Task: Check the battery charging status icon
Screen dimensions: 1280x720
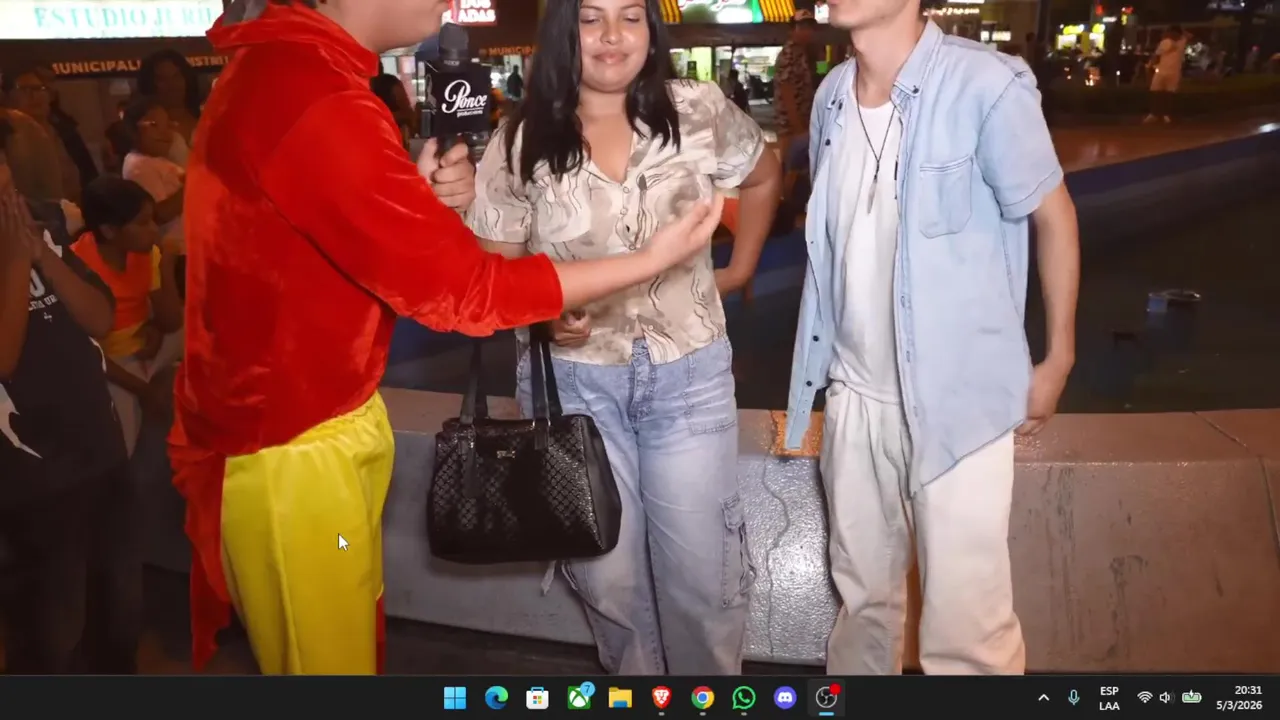Action: click(1192, 698)
